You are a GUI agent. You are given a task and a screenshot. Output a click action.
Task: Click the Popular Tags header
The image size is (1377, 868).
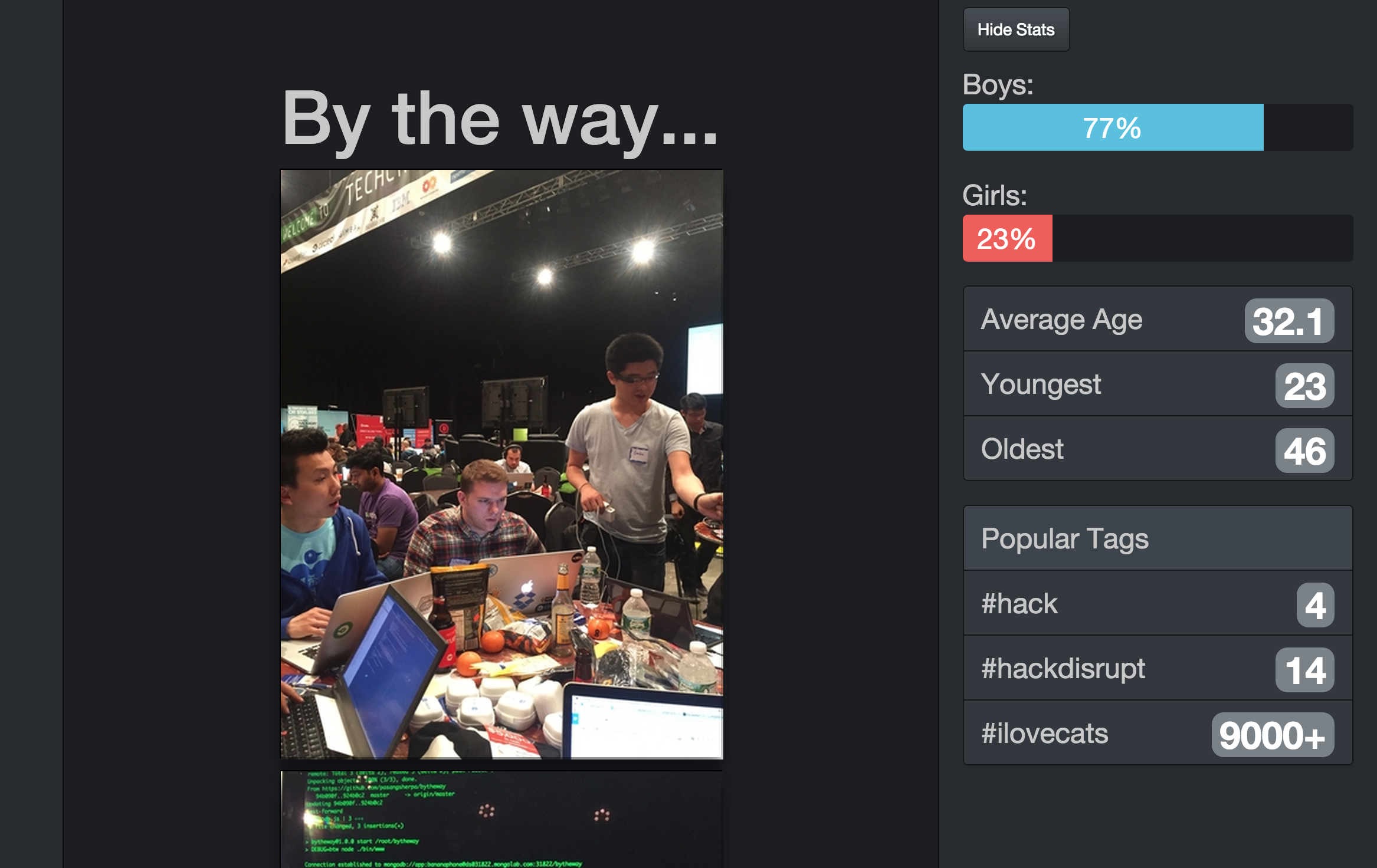(1158, 538)
